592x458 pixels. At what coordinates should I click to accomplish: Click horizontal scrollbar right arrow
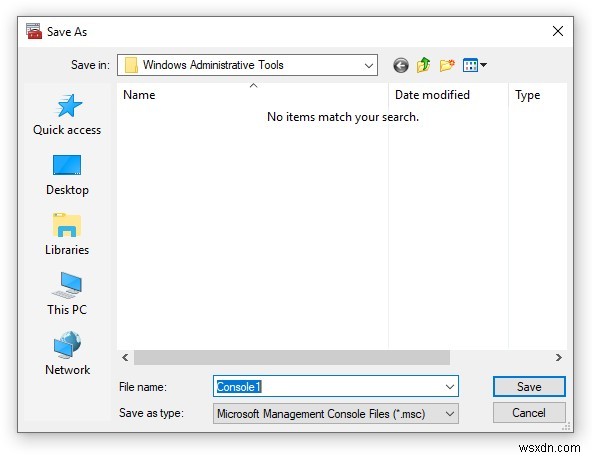coord(559,357)
